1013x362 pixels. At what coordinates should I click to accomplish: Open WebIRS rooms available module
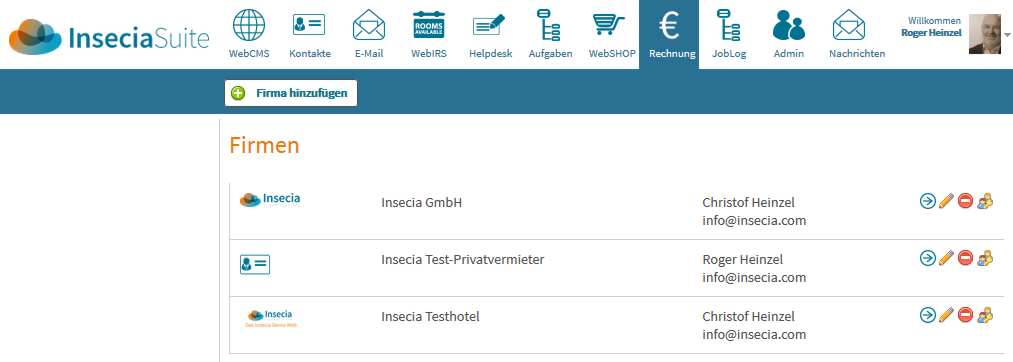point(429,34)
